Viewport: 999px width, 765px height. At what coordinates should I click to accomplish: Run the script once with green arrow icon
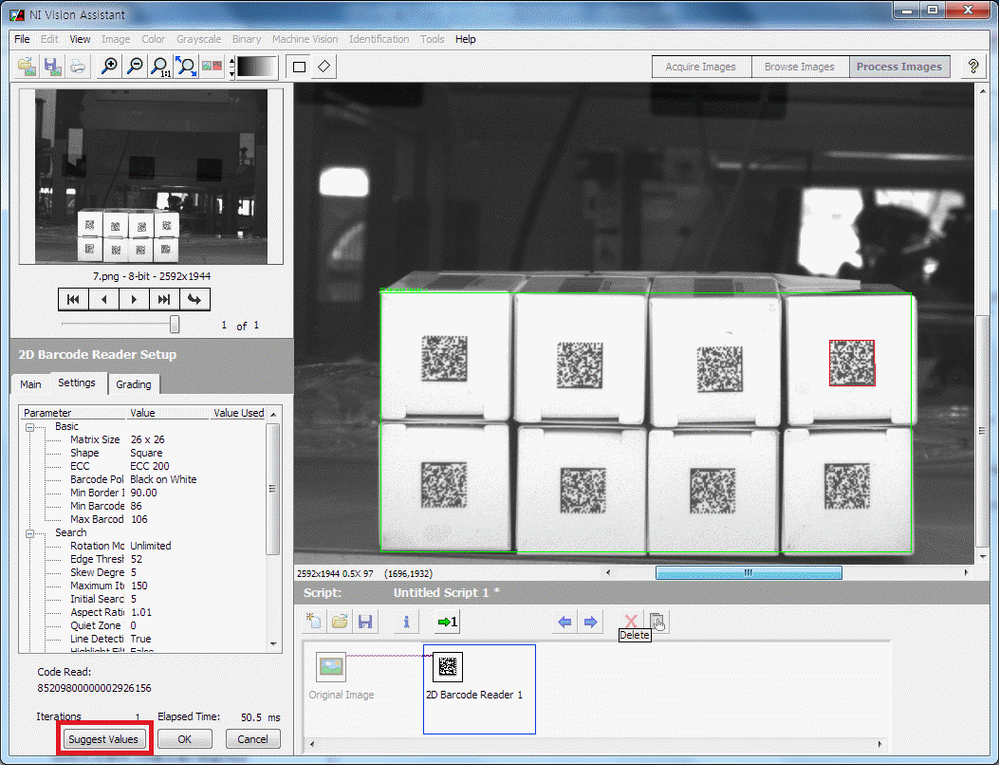(447, 622)
